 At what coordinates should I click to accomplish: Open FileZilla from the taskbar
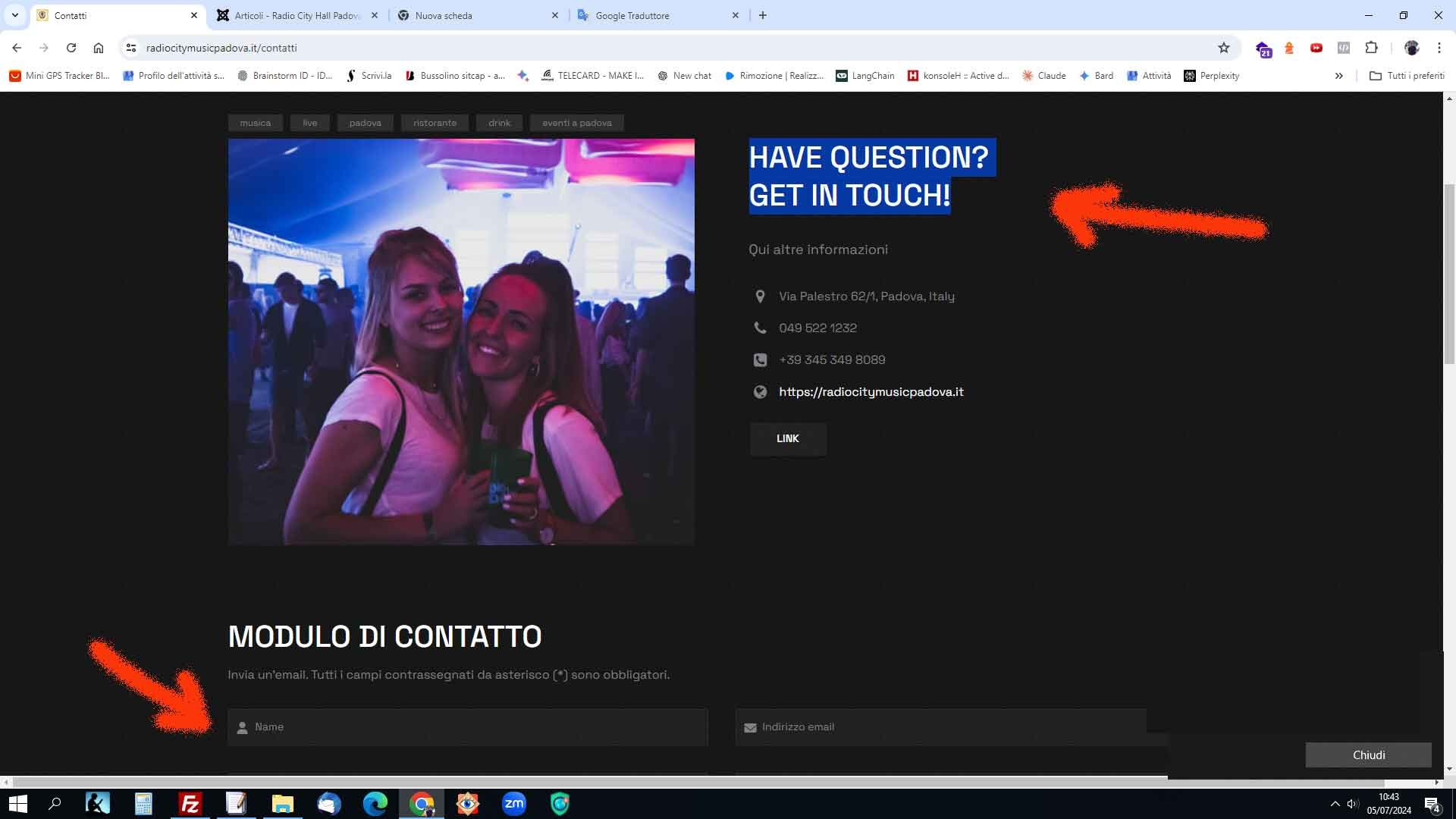(x=190, y=804)
